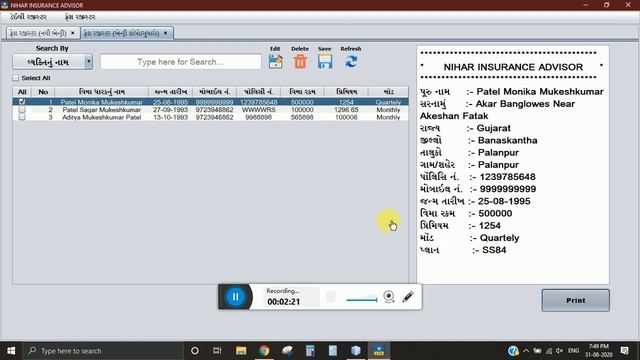Click the Print button
The width and height of the screenshot is (640, 360).
[x=576, y=300]
